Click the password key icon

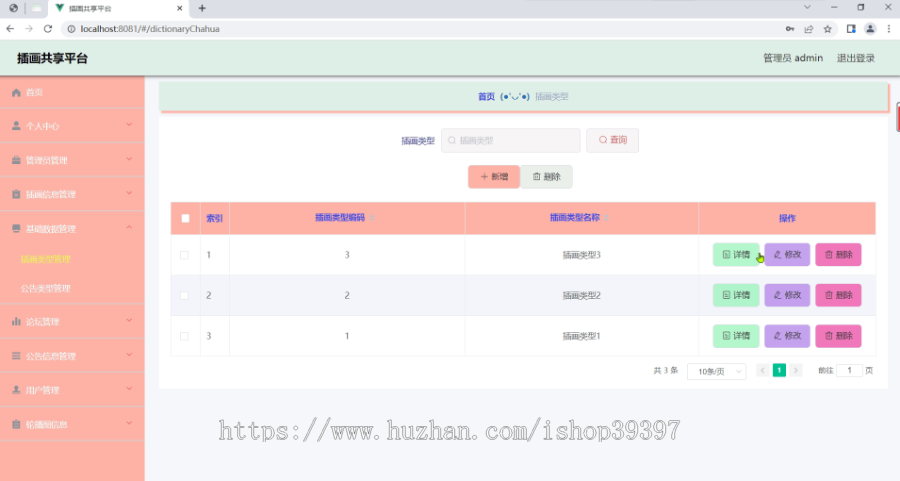(790, 29)
